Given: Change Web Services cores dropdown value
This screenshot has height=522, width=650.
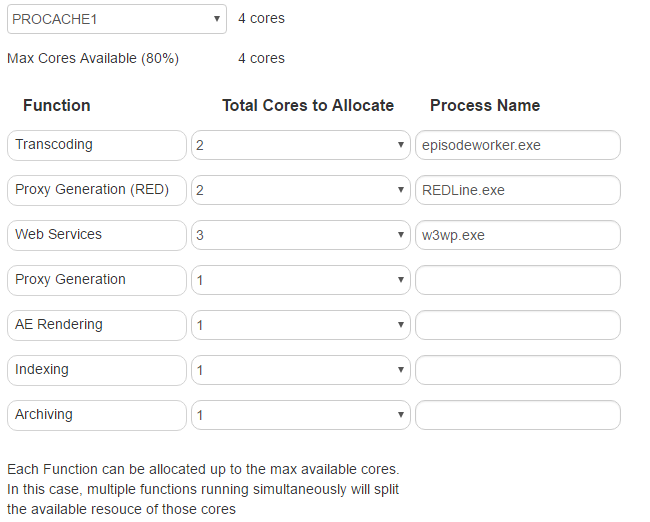Looking at the screenshot, I should [x=301, y=235].
